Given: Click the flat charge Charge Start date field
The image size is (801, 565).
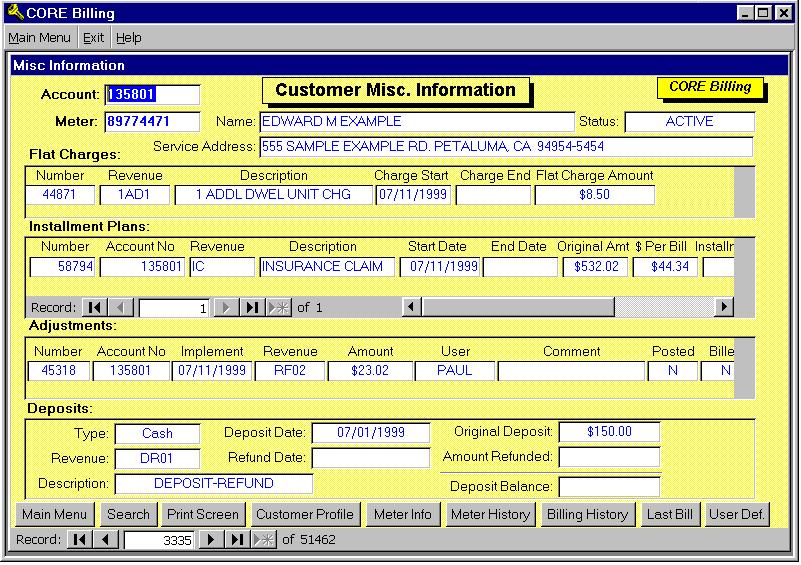Looking at the screenshot, I should [x=413, y=195].
